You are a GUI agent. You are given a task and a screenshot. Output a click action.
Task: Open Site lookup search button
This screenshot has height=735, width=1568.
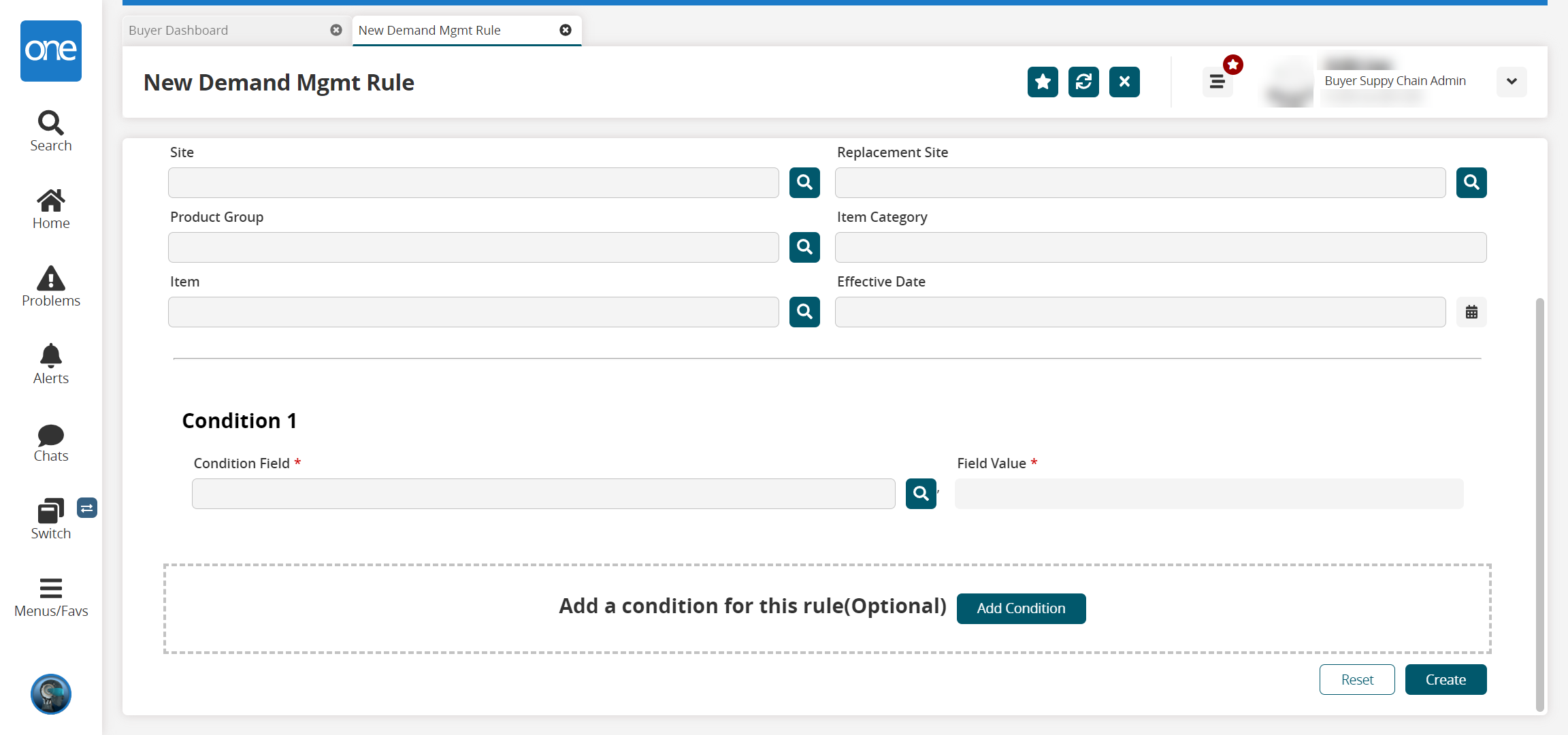[x=804, y=182]
